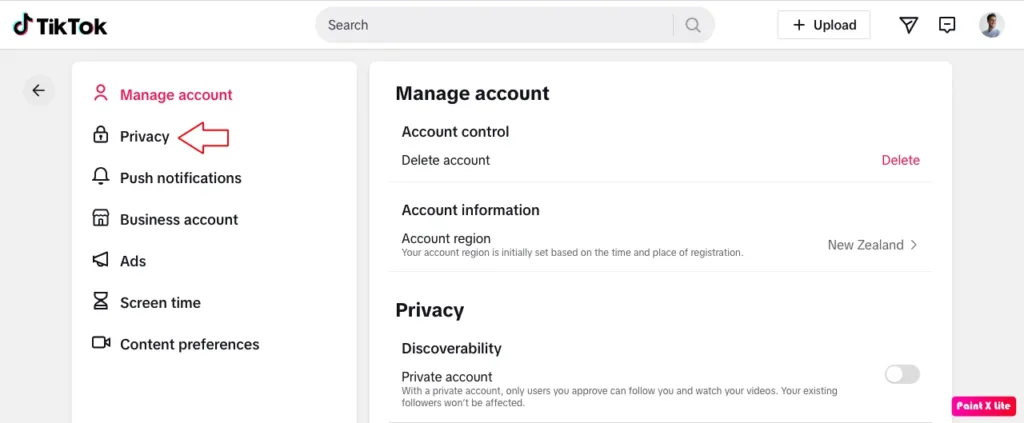Viewport: 1024px width, 423px height.
Task: Open the Inbox chat bubble icon
Action: pos(947,25)
